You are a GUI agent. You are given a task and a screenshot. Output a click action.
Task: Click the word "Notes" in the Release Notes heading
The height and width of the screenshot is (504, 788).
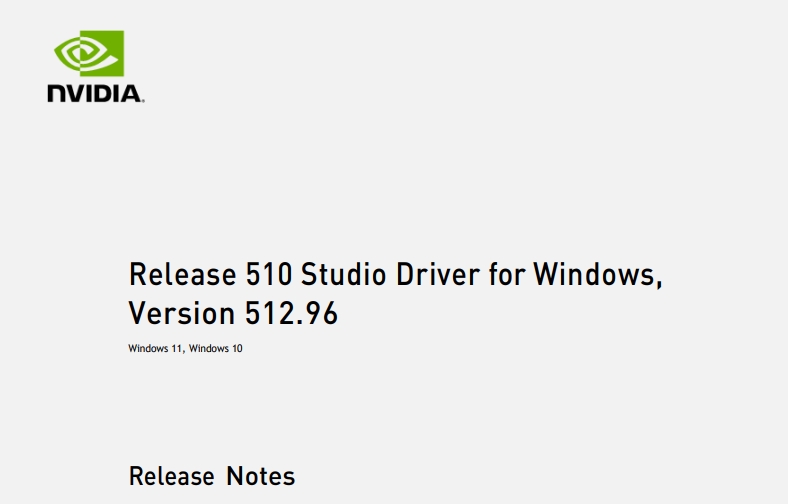tap(260, 476)
